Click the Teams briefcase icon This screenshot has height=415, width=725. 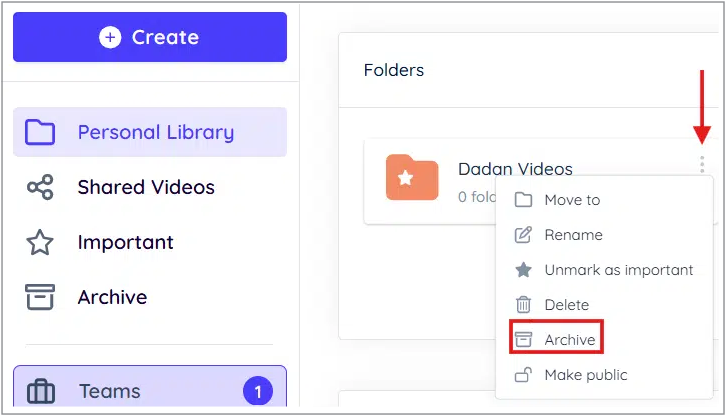pyautogui.click(x=40, y=392)
